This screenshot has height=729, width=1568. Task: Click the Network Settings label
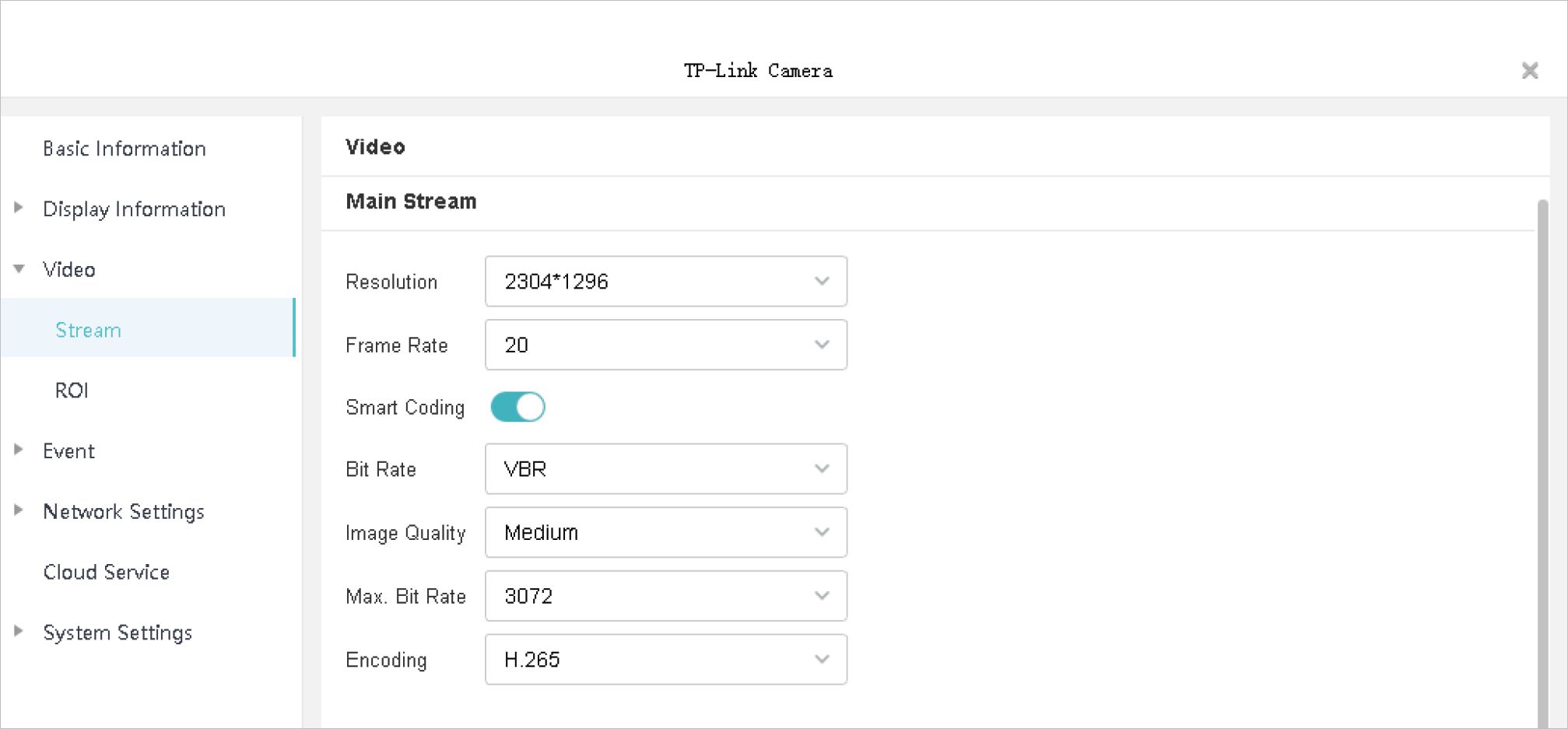pos(124,511)
